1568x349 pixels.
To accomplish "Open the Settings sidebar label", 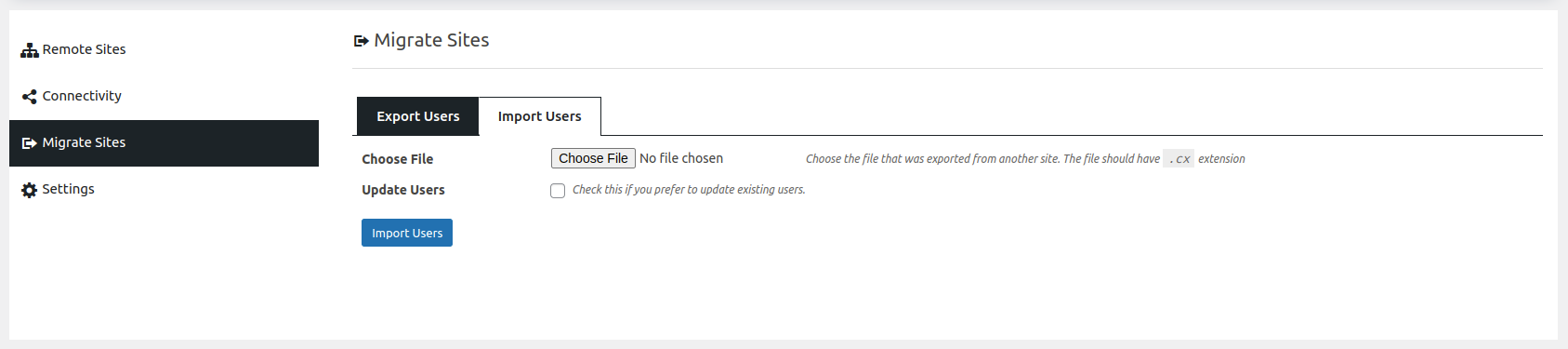I will pyautogui.click(x=68, y=189).
